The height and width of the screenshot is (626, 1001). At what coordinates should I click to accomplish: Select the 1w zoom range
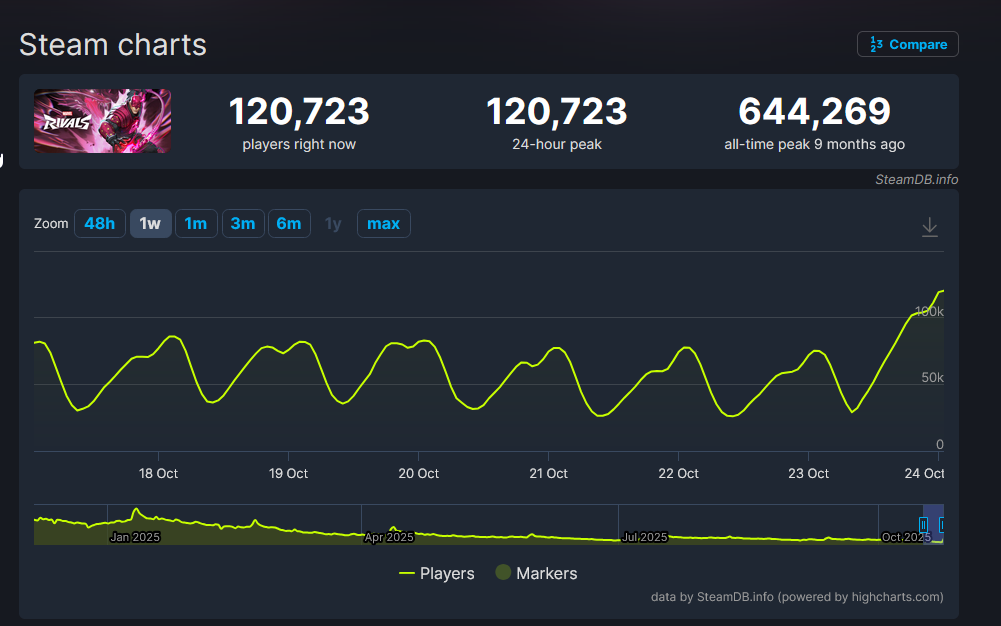[x=151, y=223]
